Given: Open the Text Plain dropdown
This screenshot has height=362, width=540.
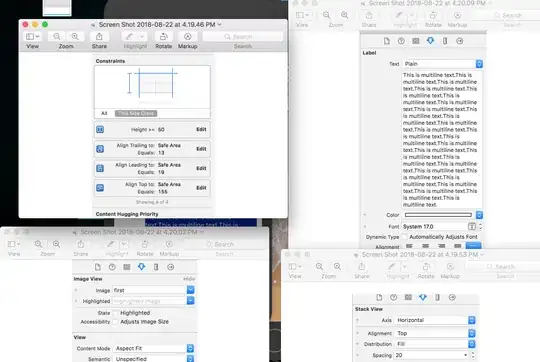Looking at the screenshot, I should [x=443, y=64].
